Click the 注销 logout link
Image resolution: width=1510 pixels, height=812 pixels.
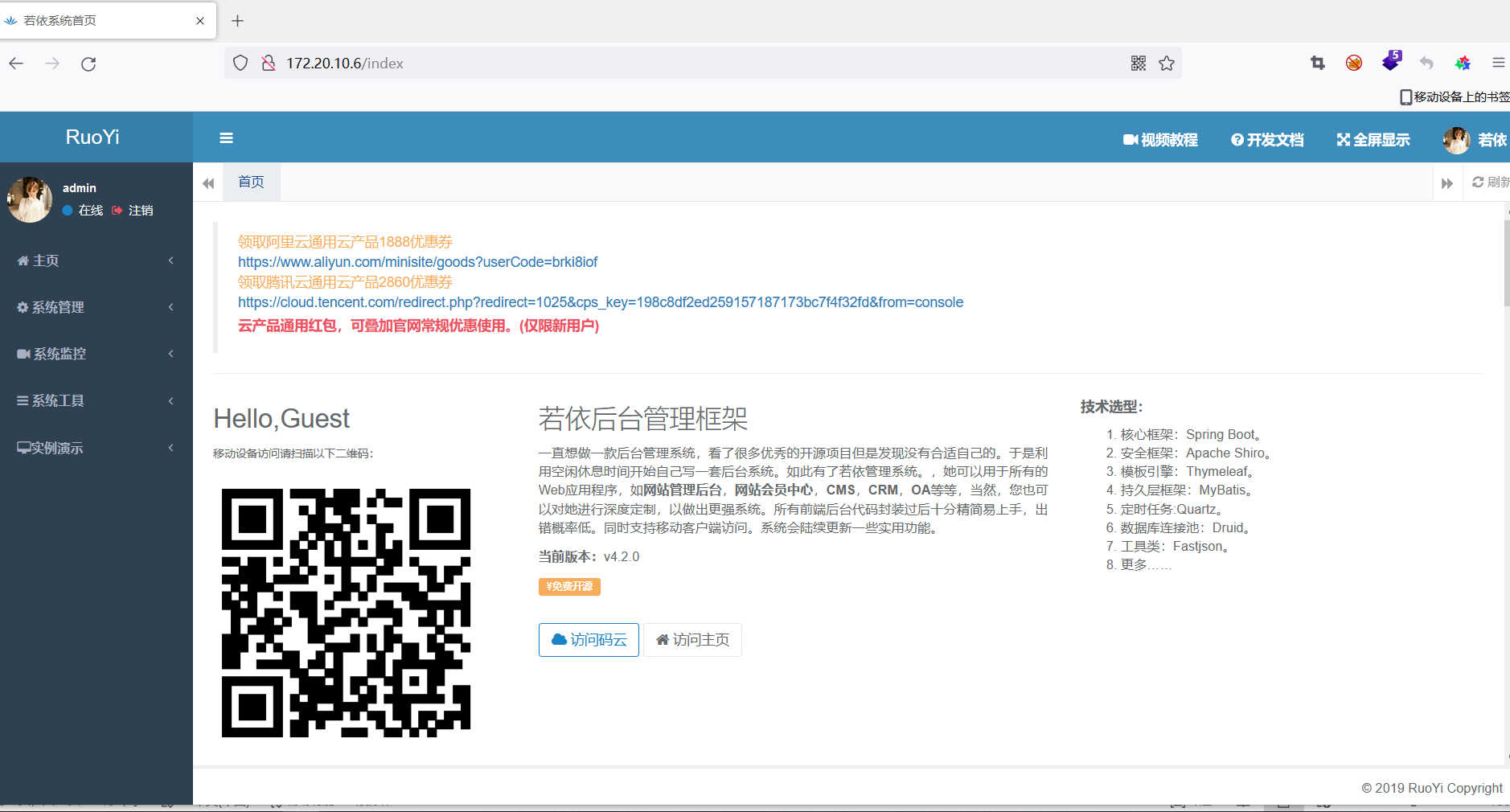(x=133, y=211)
